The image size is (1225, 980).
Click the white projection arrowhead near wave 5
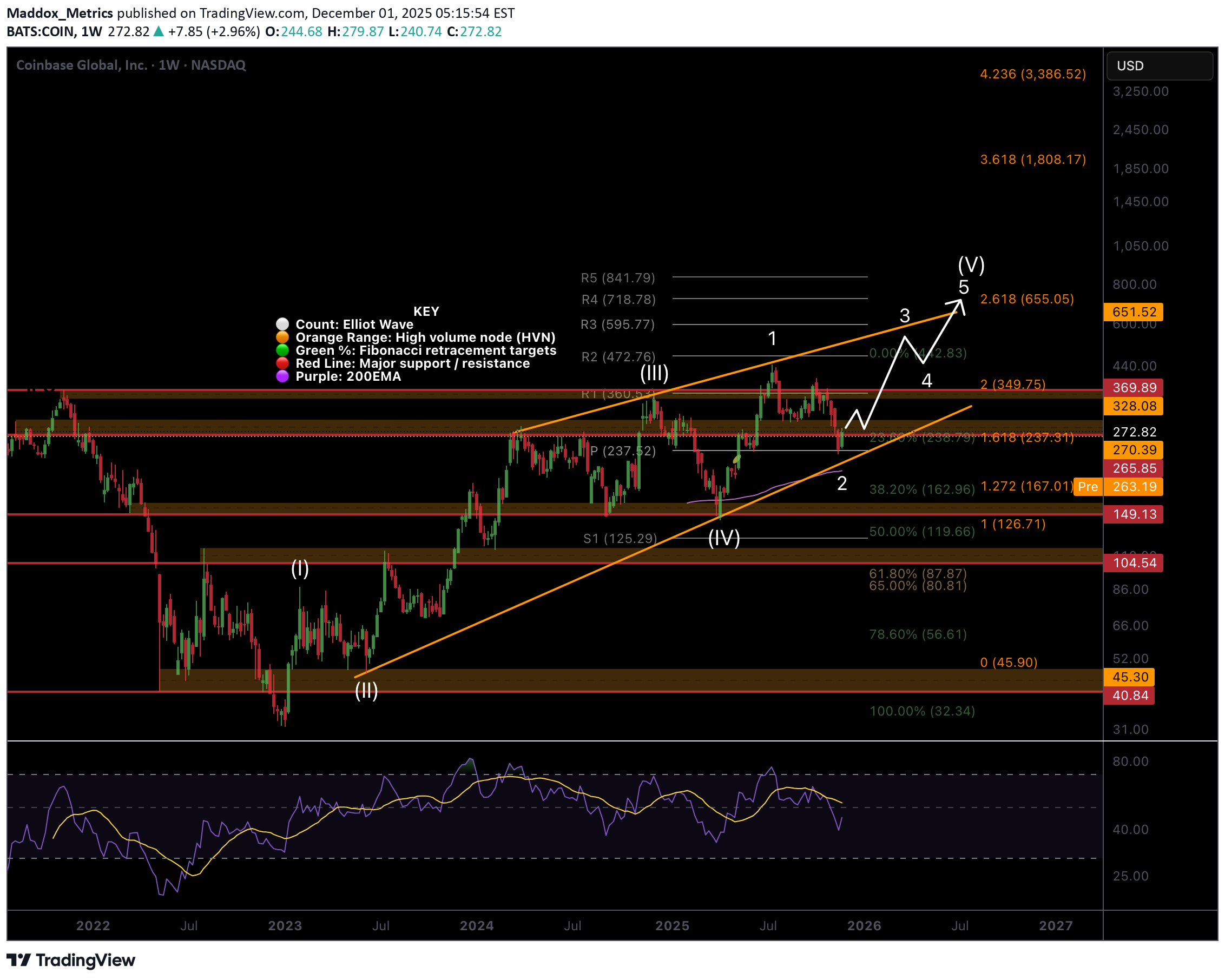tap(960, 302)
